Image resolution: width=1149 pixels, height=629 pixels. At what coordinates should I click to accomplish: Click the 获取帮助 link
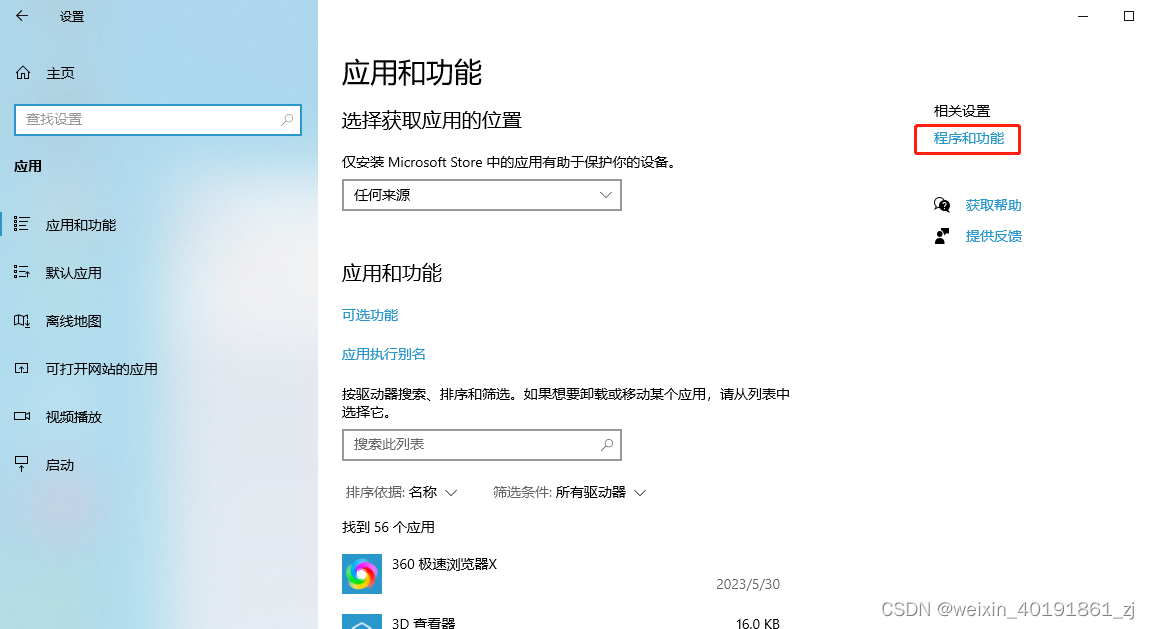click(993, 205)
